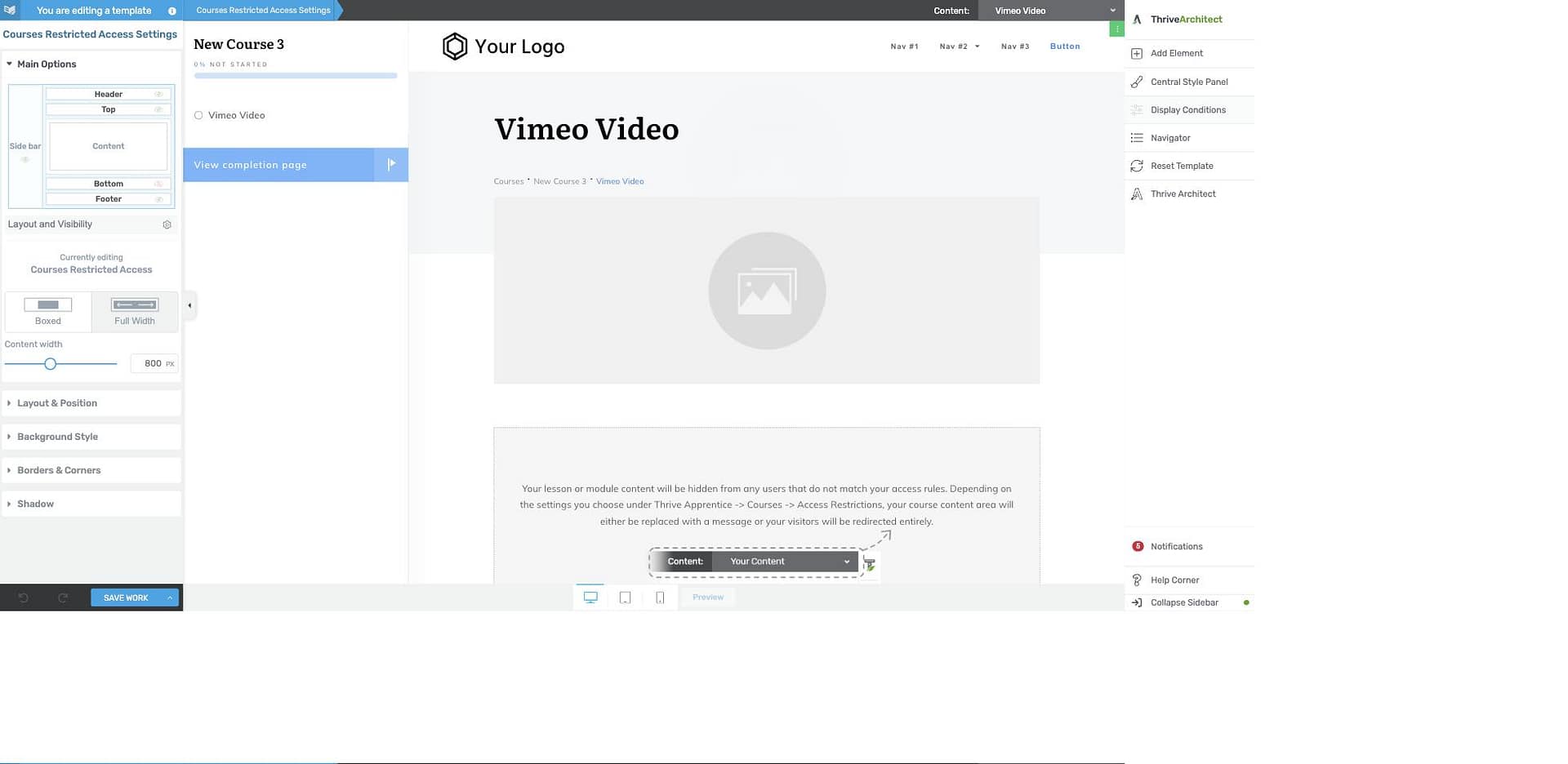Expand Layout & Position section

91,403
